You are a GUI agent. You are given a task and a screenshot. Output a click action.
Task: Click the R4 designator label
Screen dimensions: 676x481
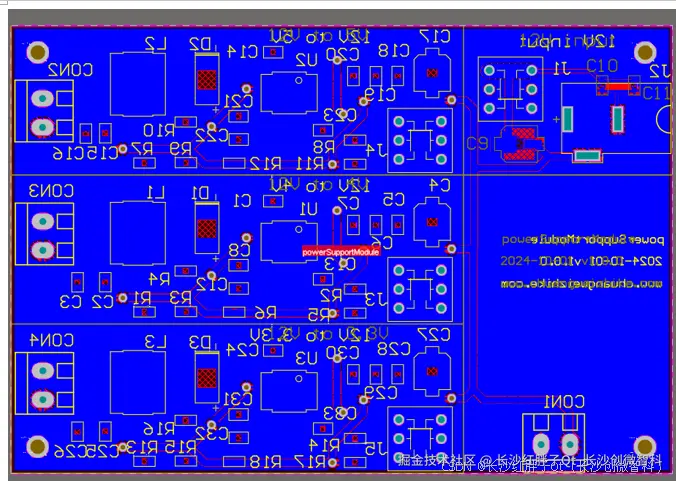click(x=159, y=279)
